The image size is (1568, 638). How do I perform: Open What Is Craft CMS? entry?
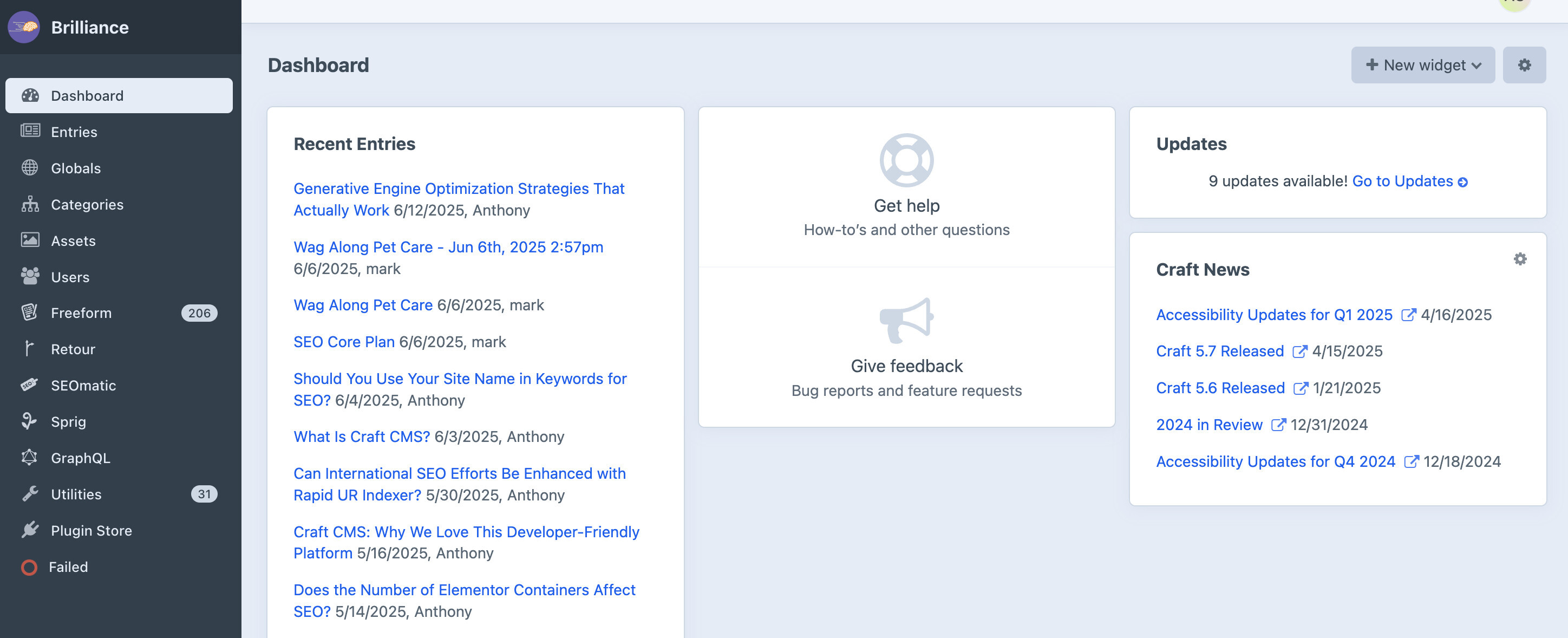[362, 437]
